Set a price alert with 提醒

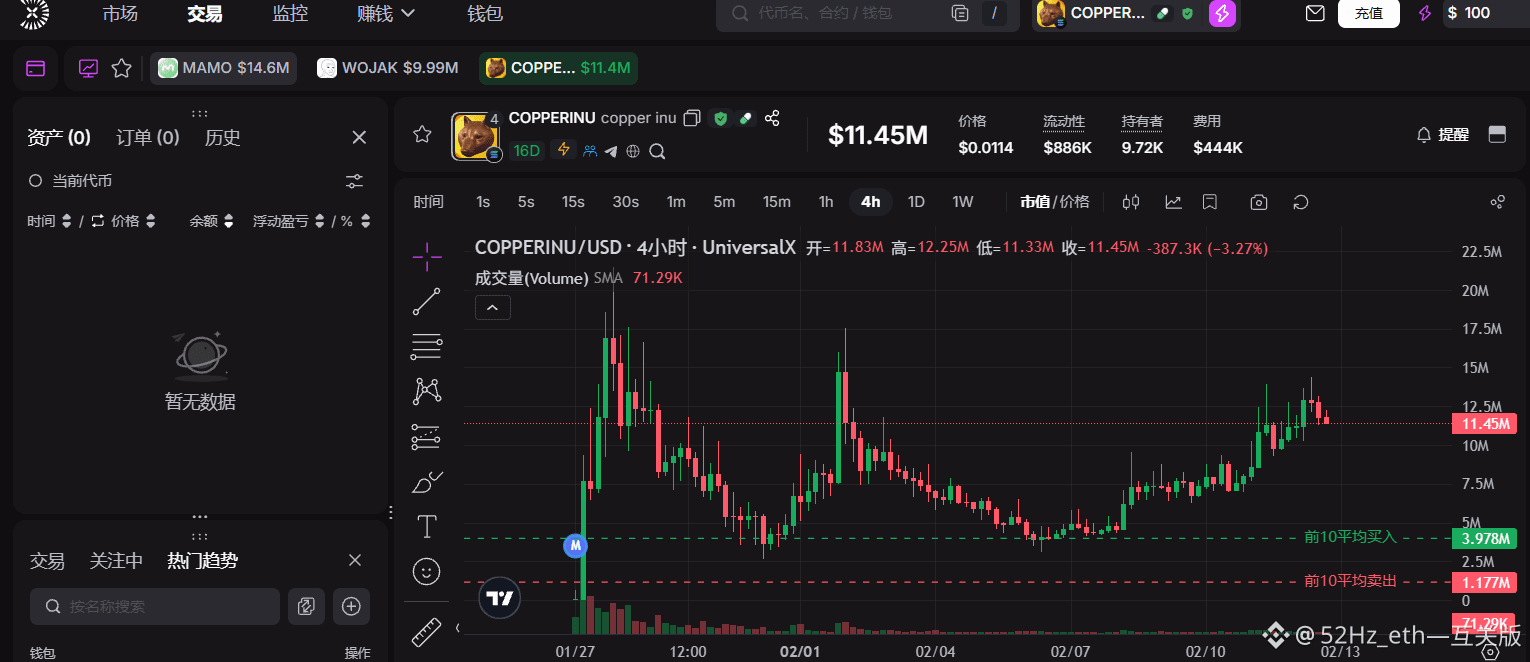click(1443, 134)
